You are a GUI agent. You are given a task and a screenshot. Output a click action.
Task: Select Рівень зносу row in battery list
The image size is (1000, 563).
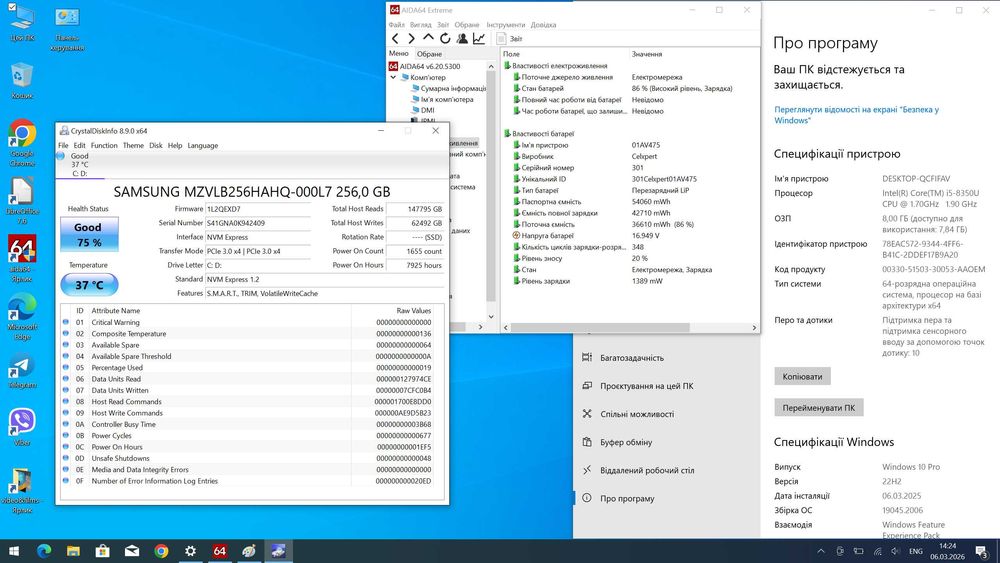point(630,258)
